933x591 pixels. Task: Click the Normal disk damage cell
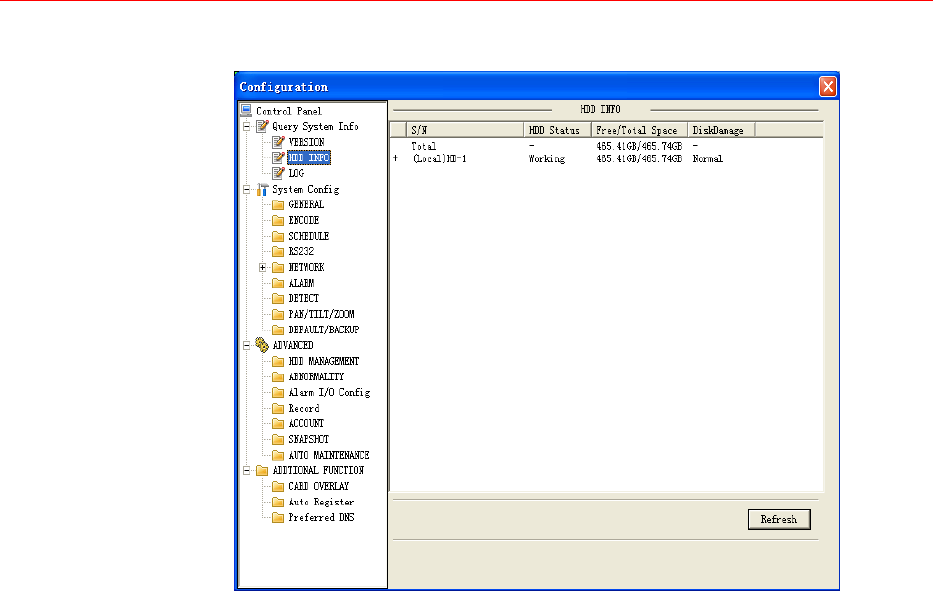click(x=707, y=159)
